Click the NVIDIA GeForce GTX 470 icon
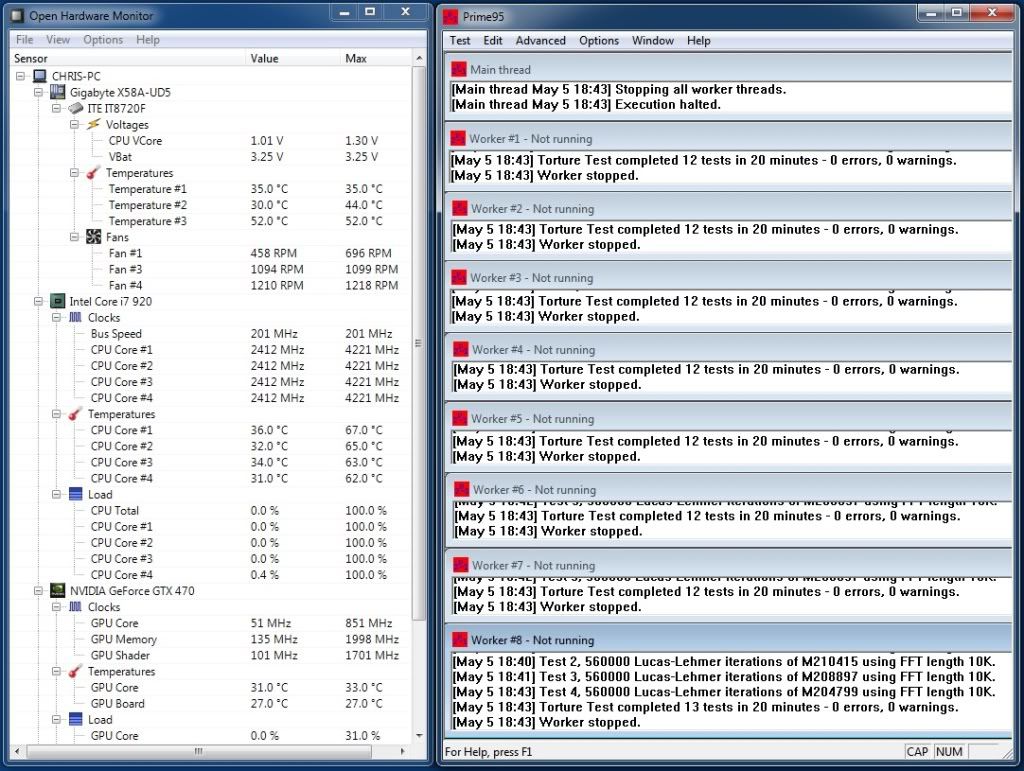This screenshot has height=771, width=1024. [x=58, y=591]
